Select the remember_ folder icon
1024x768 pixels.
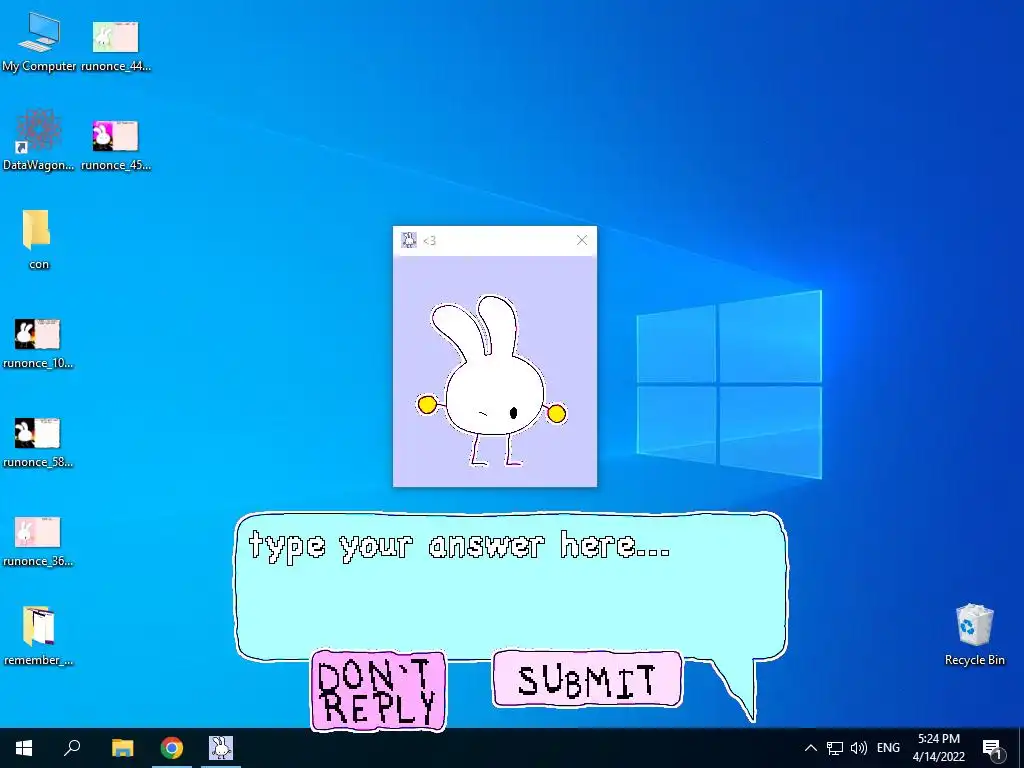tap(39, 635)
